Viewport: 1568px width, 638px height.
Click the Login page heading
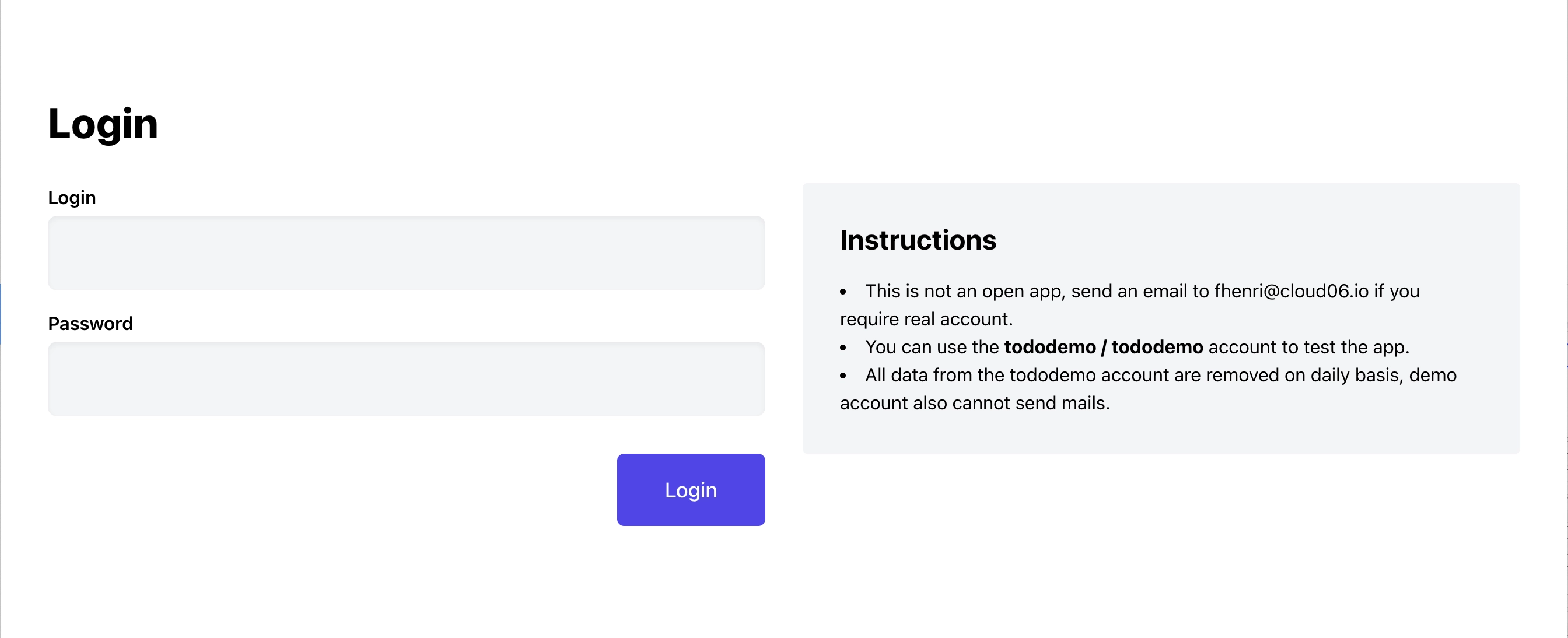(103, 125)
